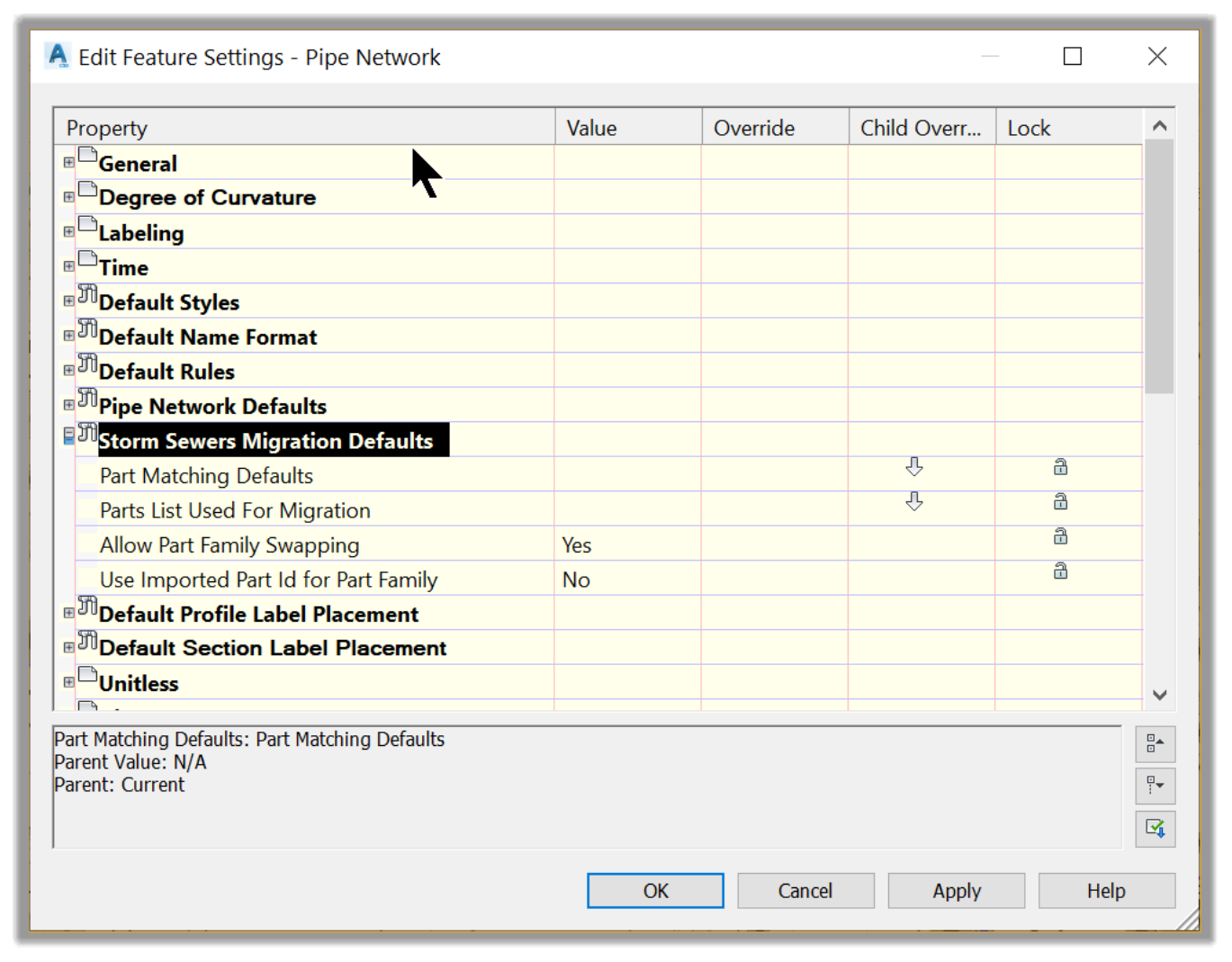Click the collapse all categories icon button
The image size is (1232, 962).
[x=1156, y=744]
